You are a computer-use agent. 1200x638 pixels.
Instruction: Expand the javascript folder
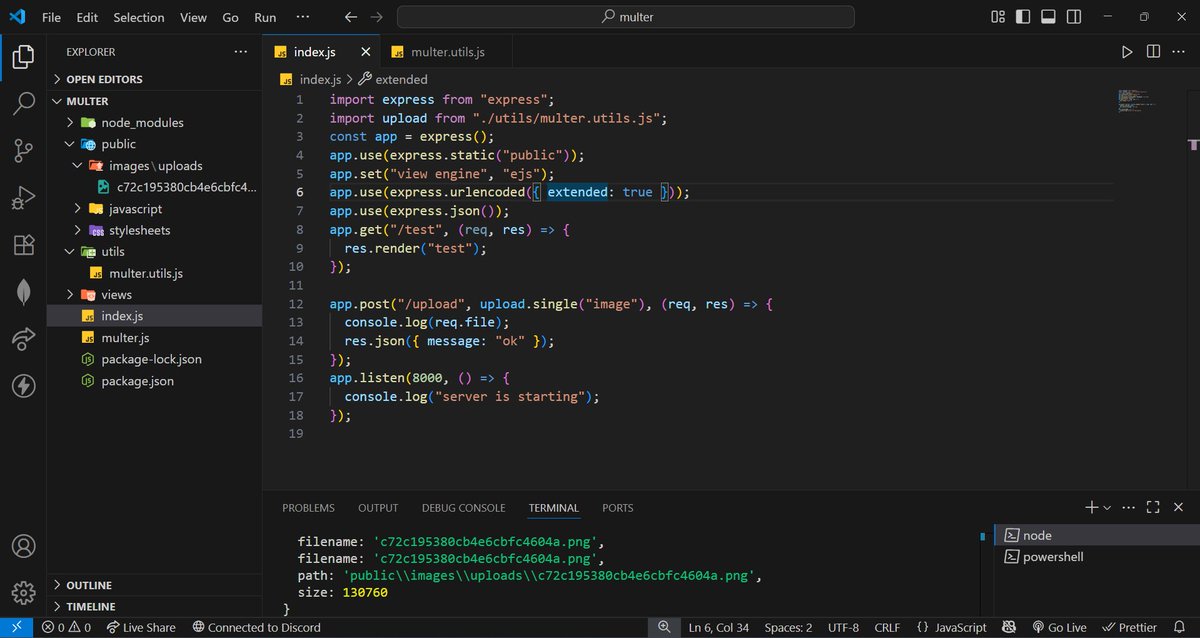[154, 209]
